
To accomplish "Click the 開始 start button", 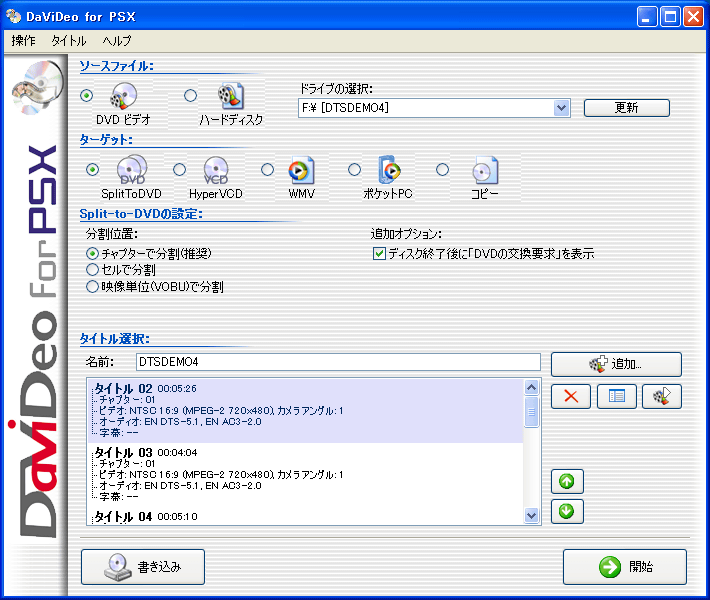I will pos(625,567).
